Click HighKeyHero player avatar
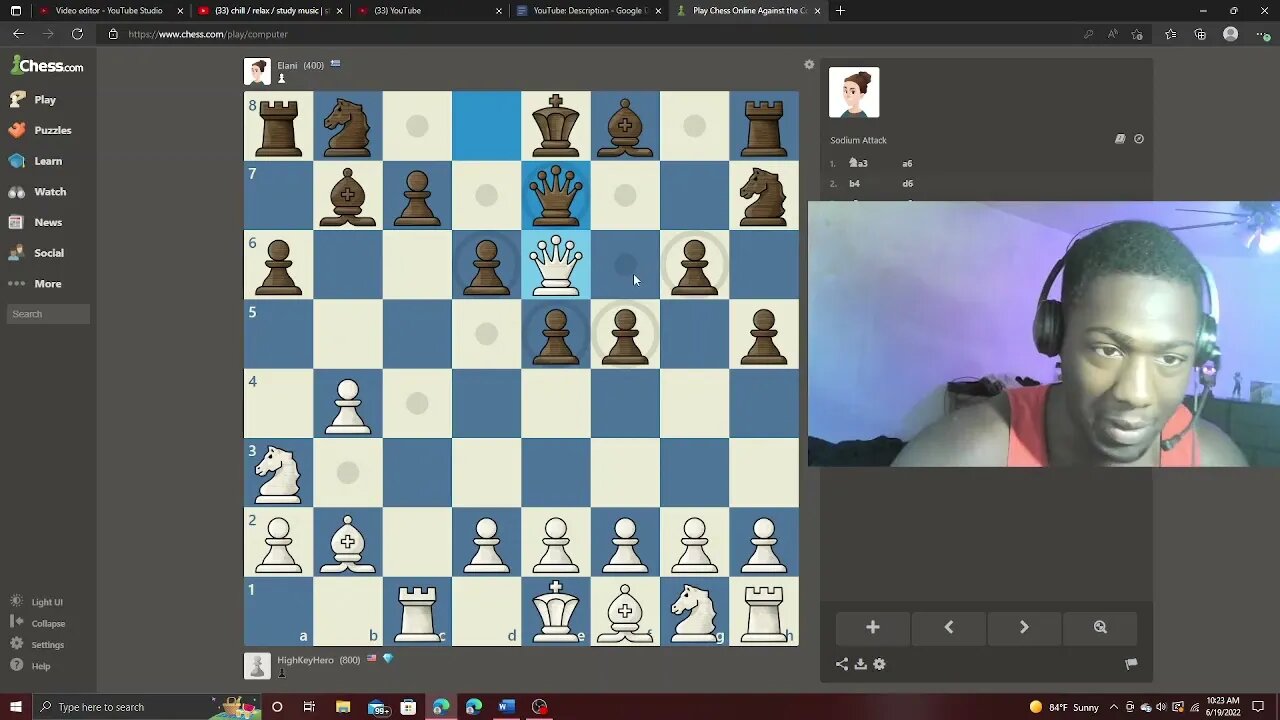The width and height of the screenshot is (1280, 720). (x=257, y=666)
